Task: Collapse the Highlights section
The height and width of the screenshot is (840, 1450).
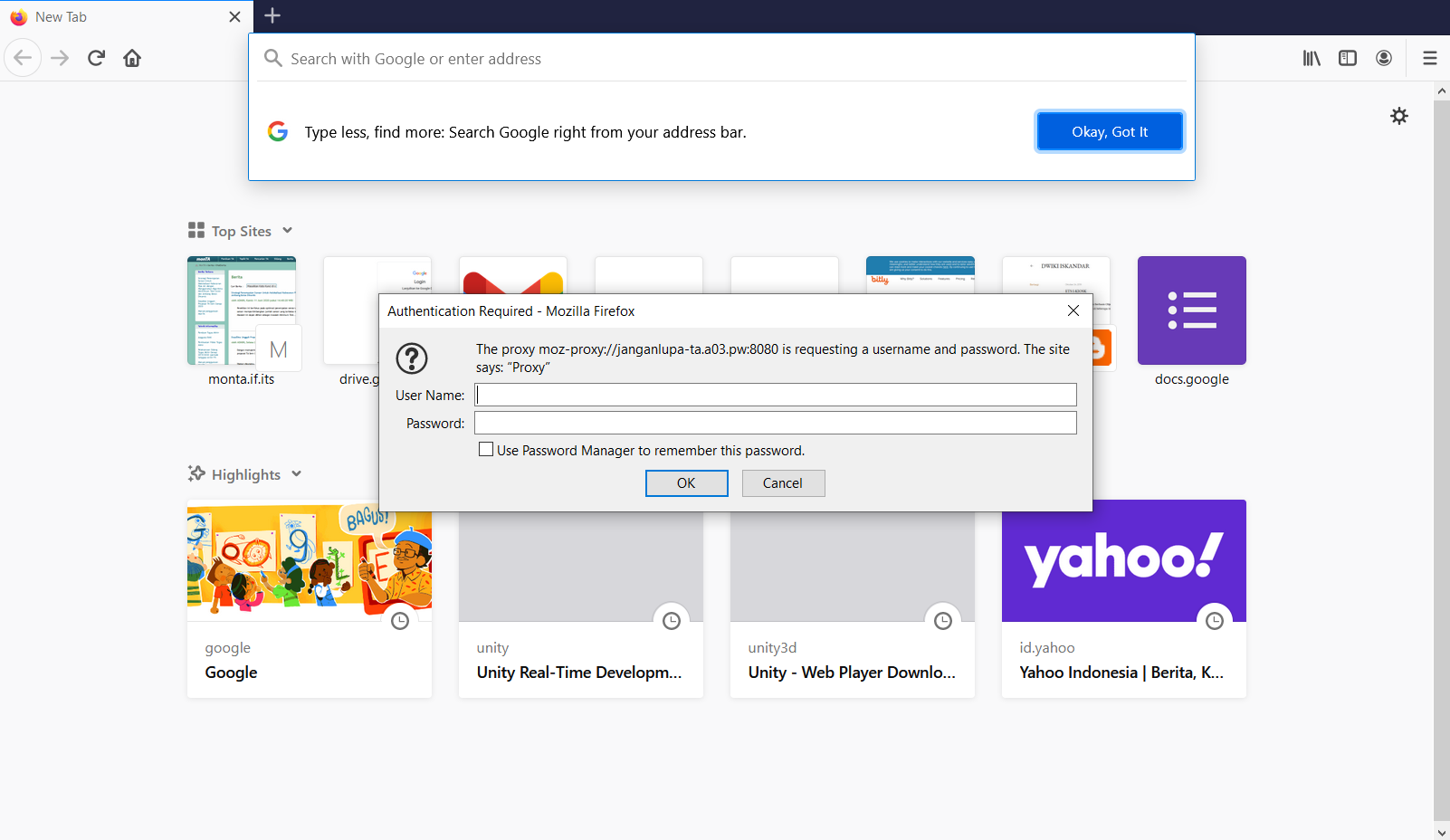Action: pyautogui.click(x=296, y=473)
